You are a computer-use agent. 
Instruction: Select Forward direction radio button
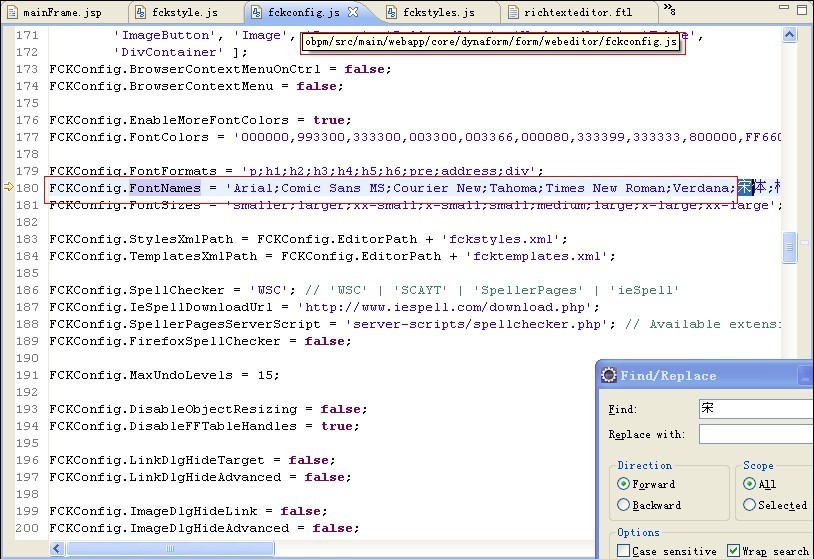[624, 484]
